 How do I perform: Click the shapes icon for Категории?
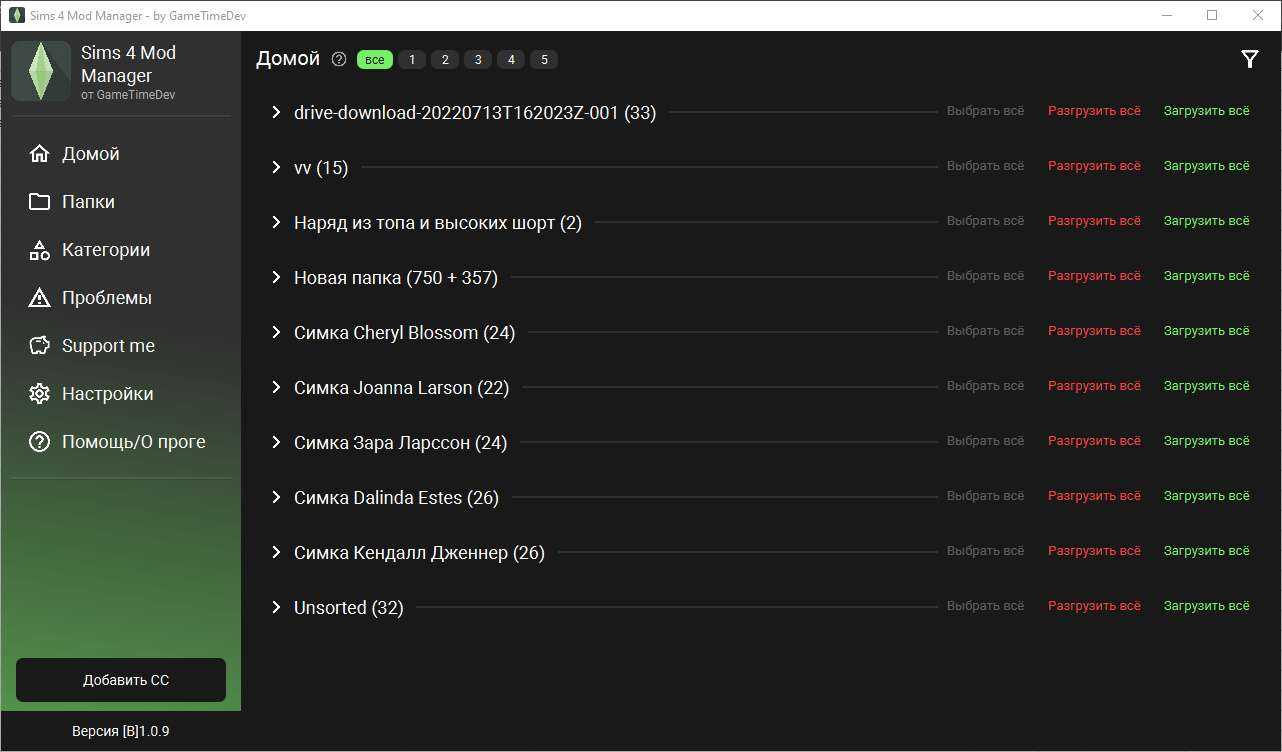coord(40,250)
